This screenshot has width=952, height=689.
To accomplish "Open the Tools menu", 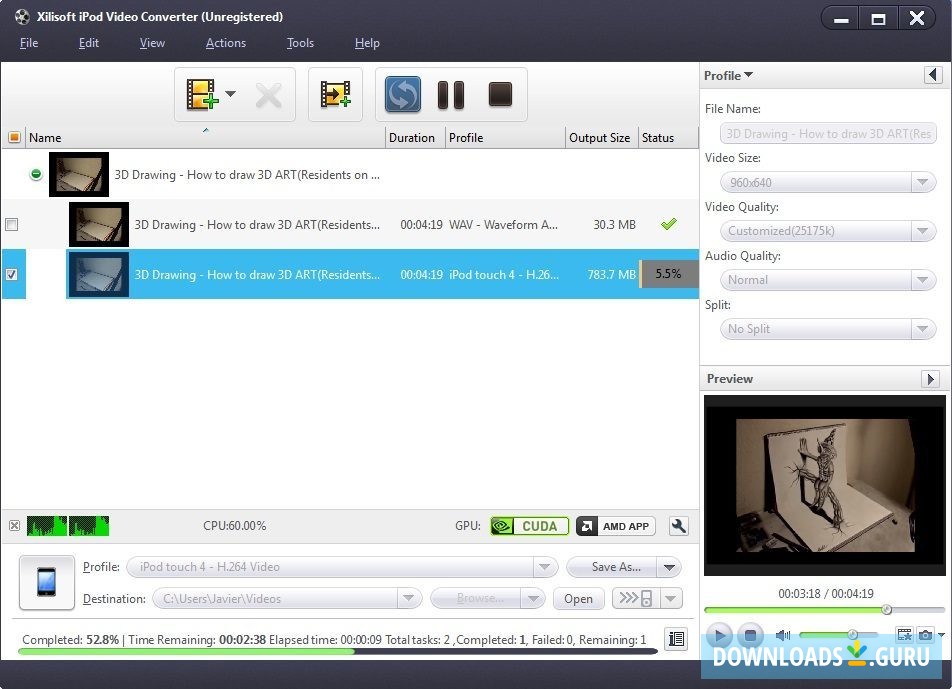I will tap(300, 43).
